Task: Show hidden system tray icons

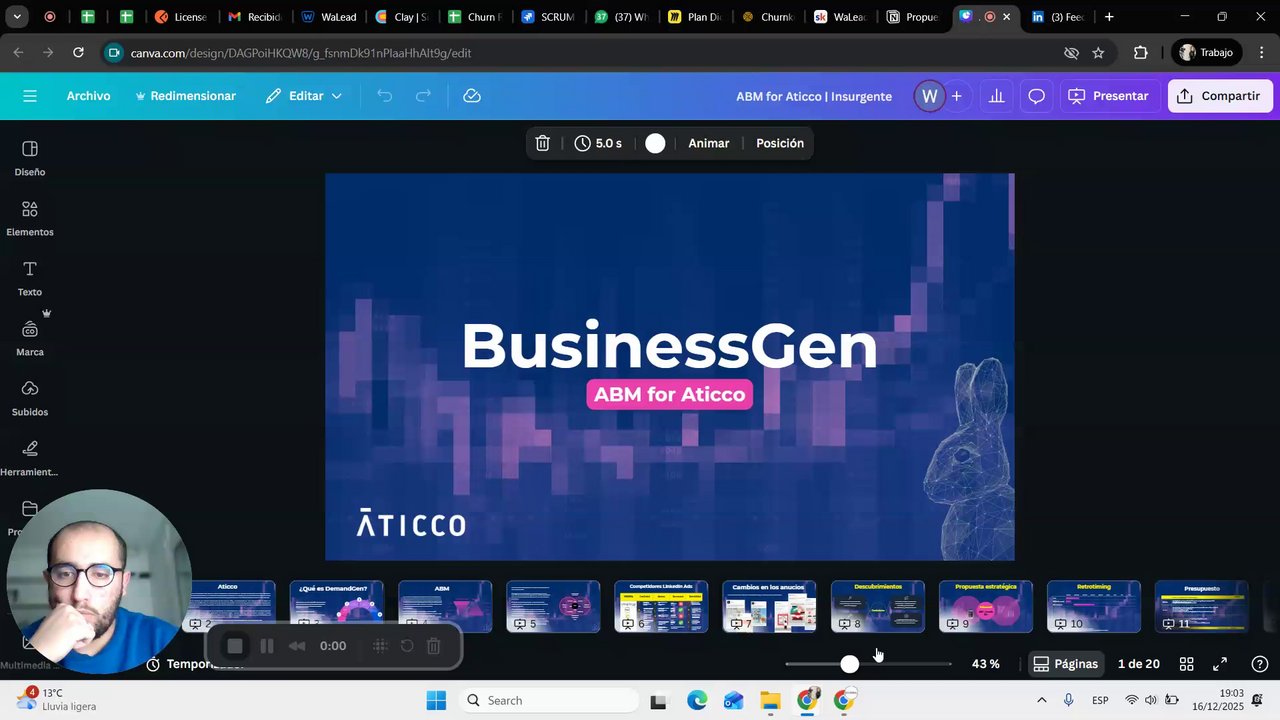Action: coord(1041,700)
